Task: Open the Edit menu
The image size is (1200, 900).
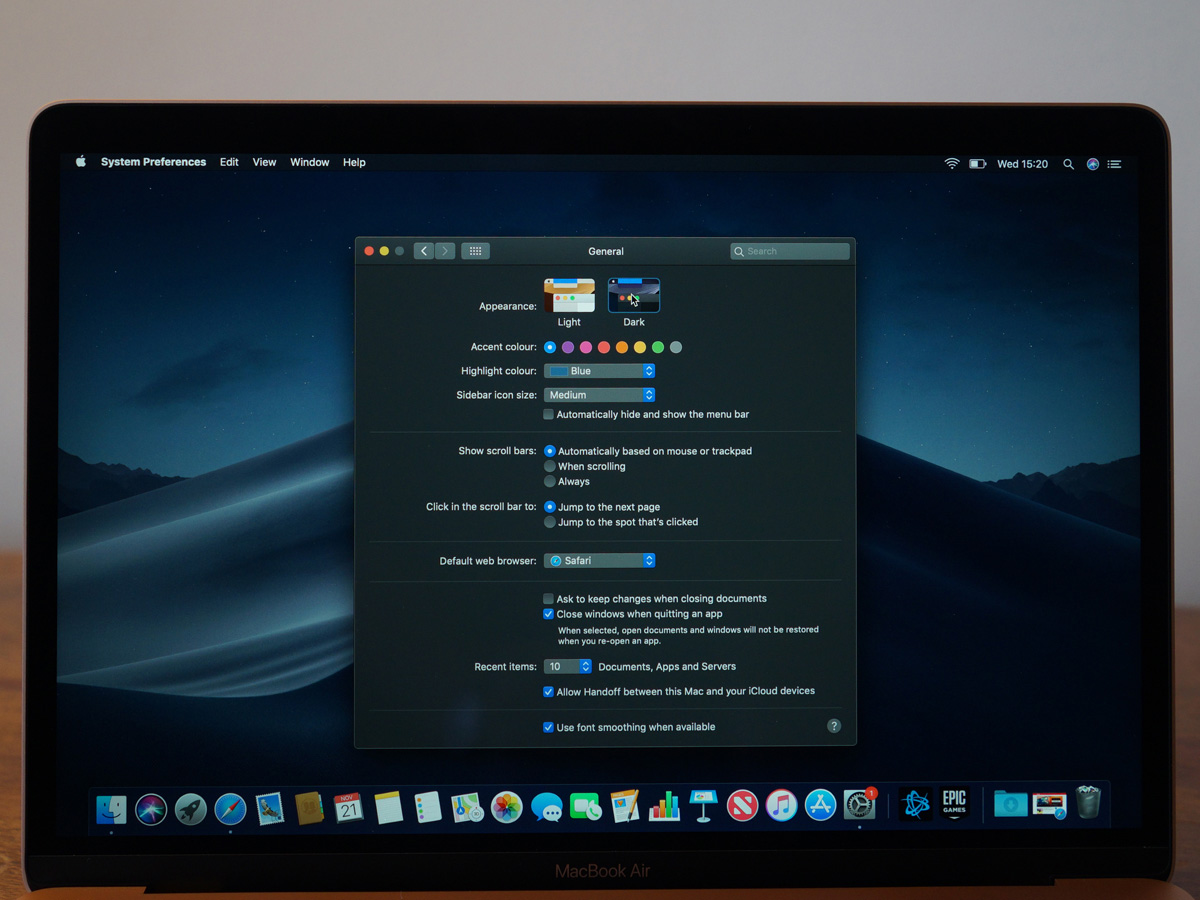Action: coord(229,162)
